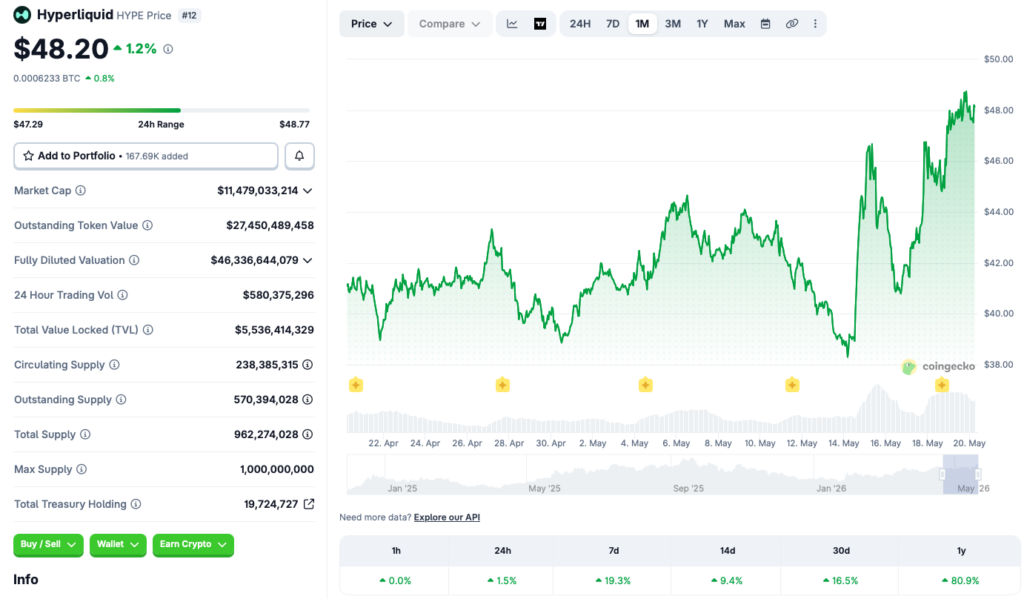Viewport: 1024px width, 599px height.
Task: Open Market Cap info tooltip icon
Action: (80, 191)
